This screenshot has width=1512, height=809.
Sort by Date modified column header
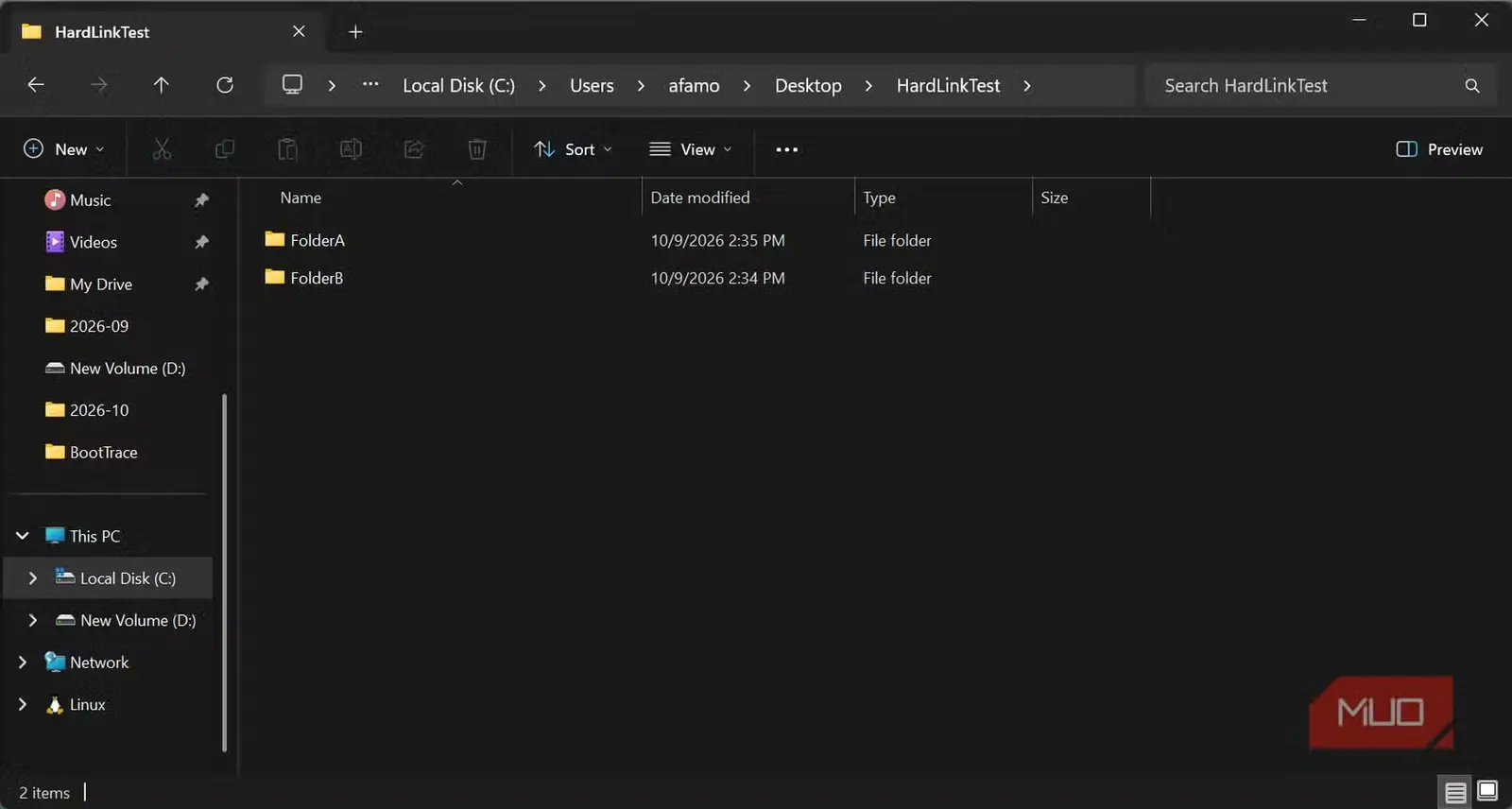[x=700, y=198]
